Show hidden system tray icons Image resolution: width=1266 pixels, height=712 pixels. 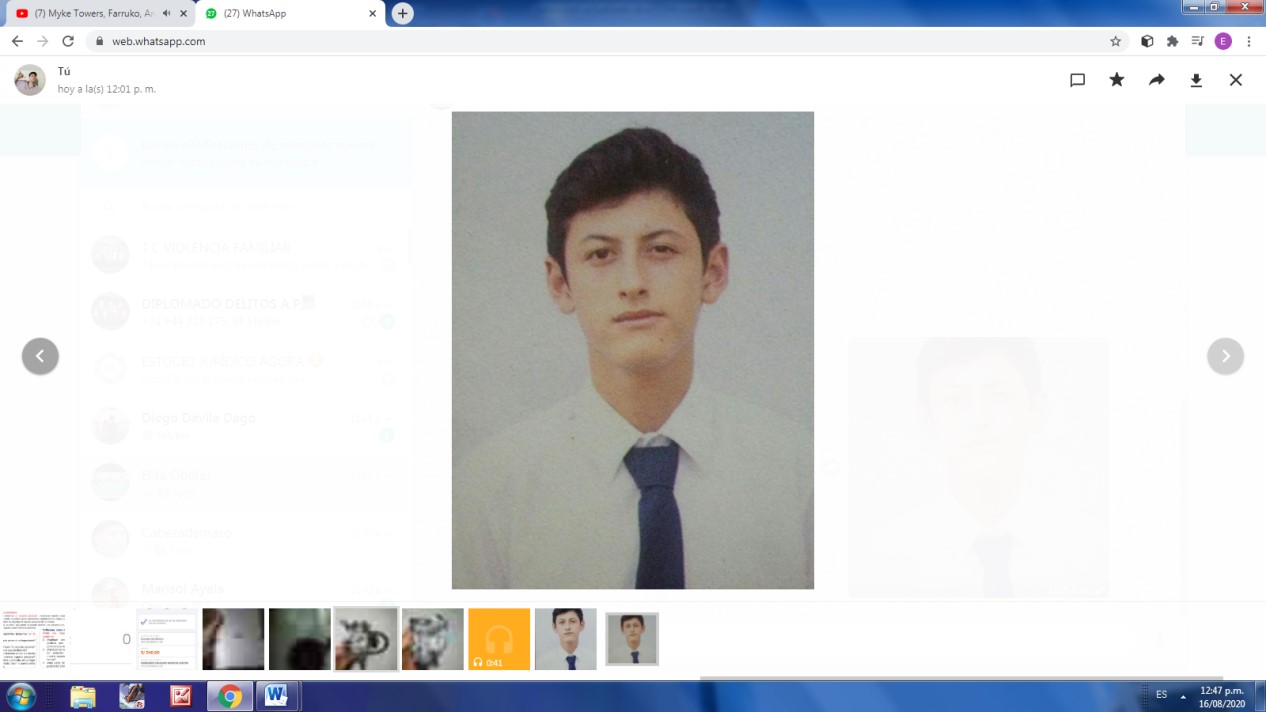1183,695
